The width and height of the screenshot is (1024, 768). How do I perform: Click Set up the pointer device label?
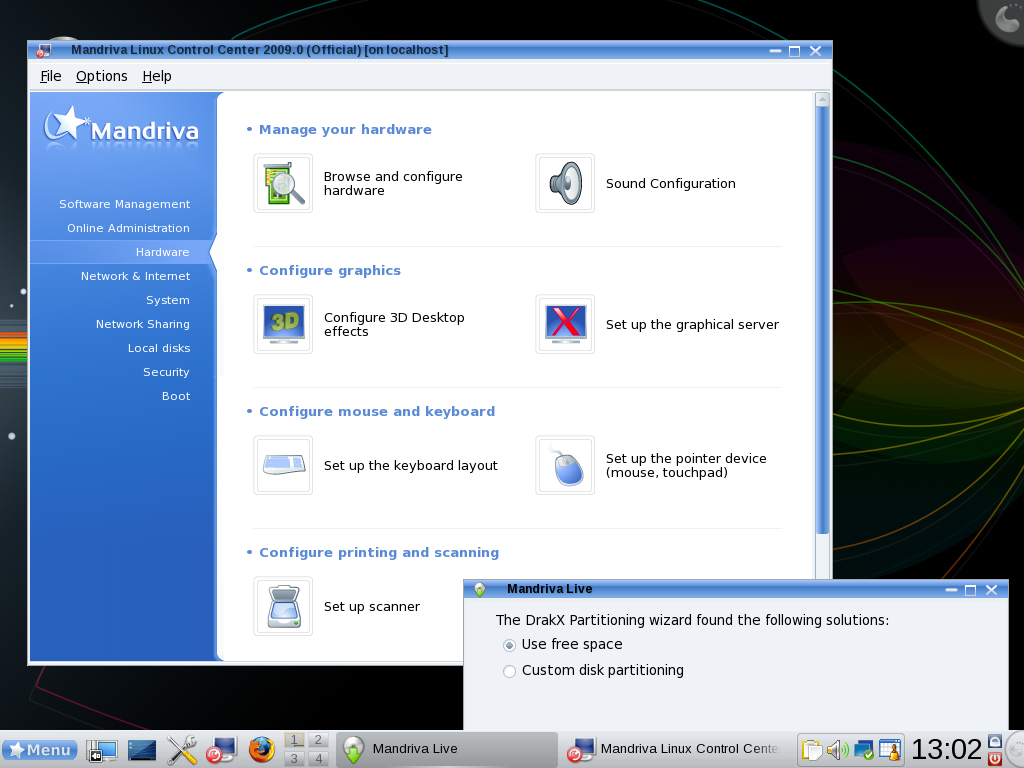click(686, 466)
